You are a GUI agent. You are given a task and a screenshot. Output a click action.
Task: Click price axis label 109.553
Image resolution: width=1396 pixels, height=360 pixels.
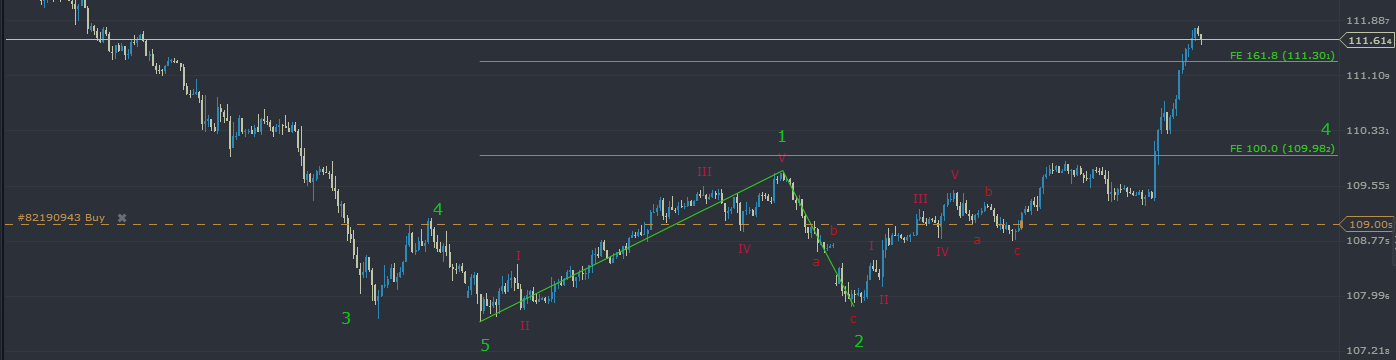[x=1369, y=185]
